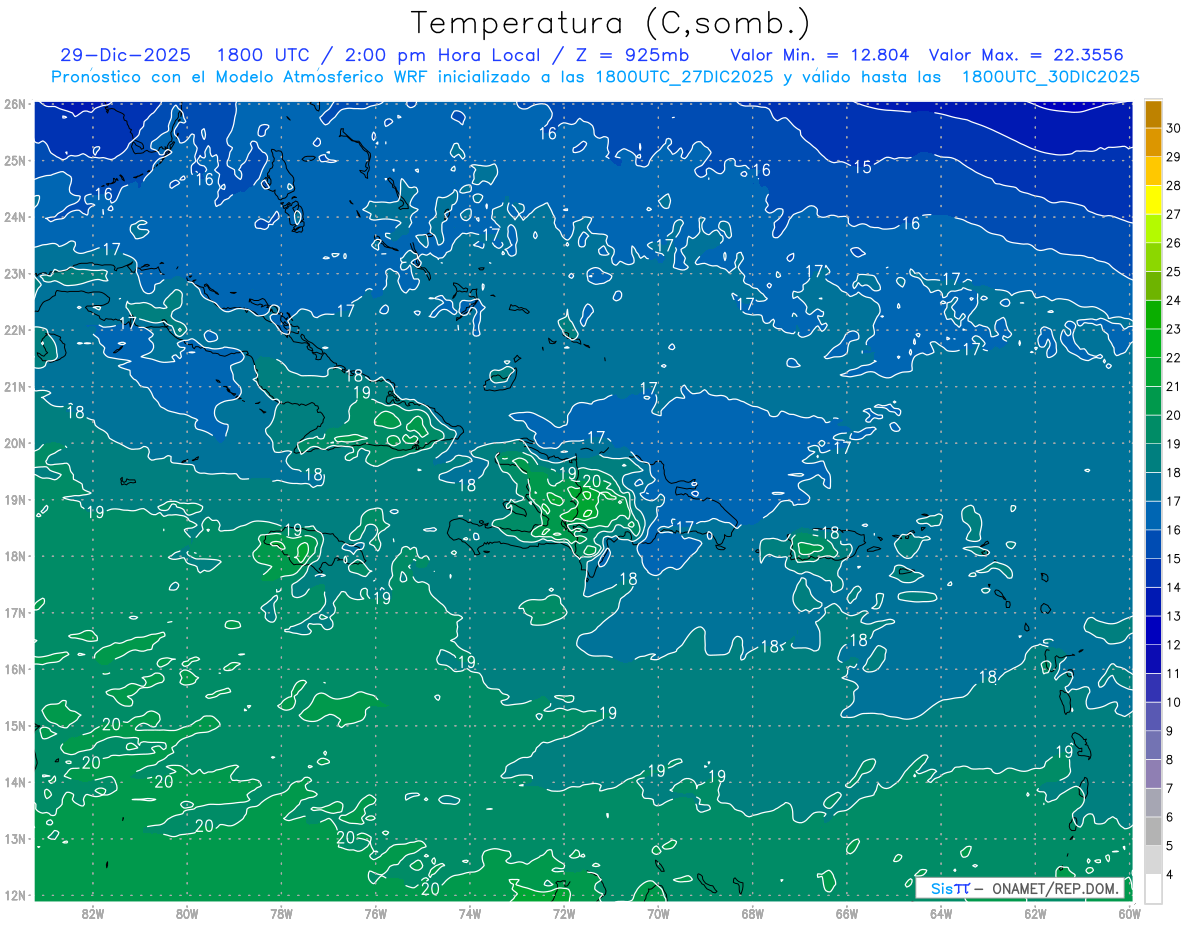The width and height of the screenshot is (1200, 927).
Task: Click the "1800 UTC" time in header
Action: (x=264, y=55)
